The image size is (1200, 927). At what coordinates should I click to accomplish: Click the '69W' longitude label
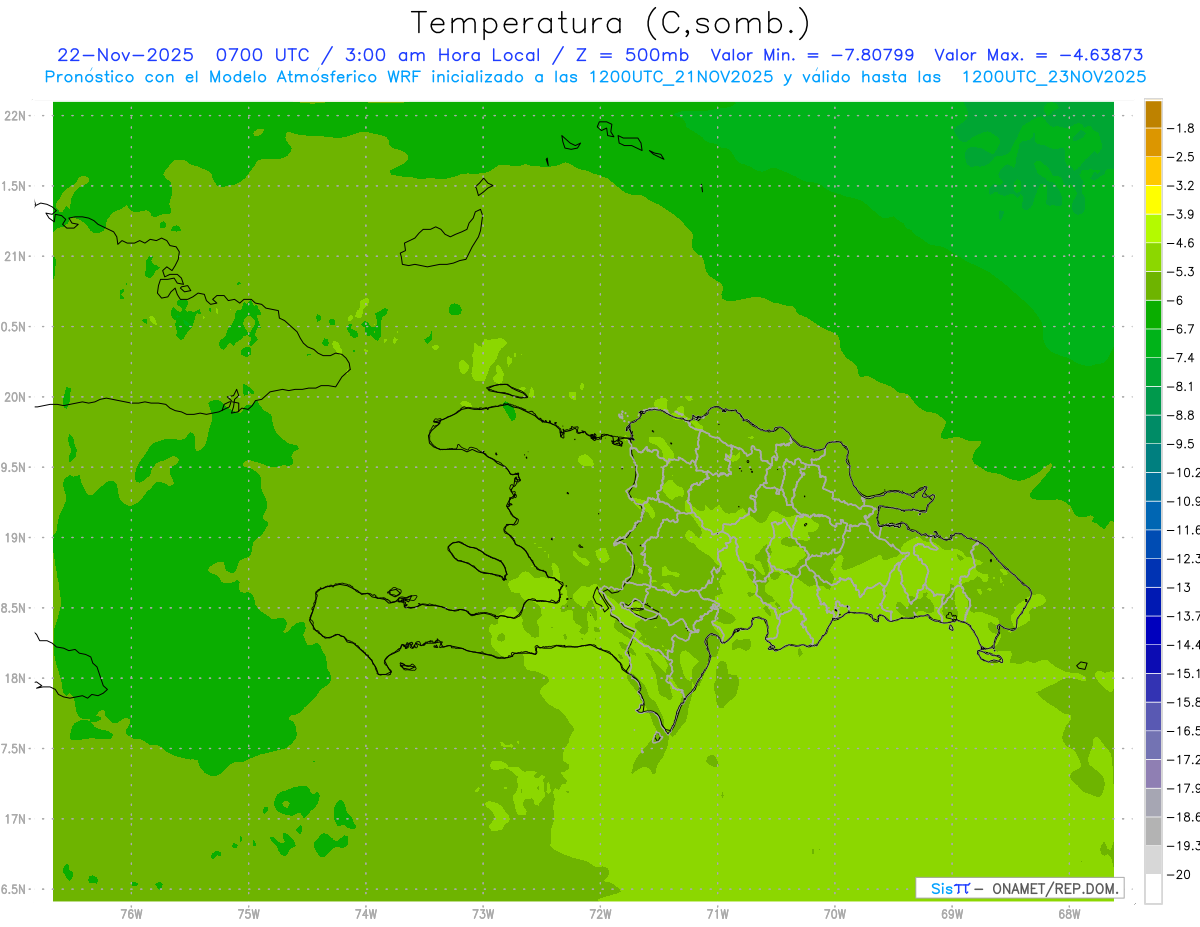tap(952, 914)
